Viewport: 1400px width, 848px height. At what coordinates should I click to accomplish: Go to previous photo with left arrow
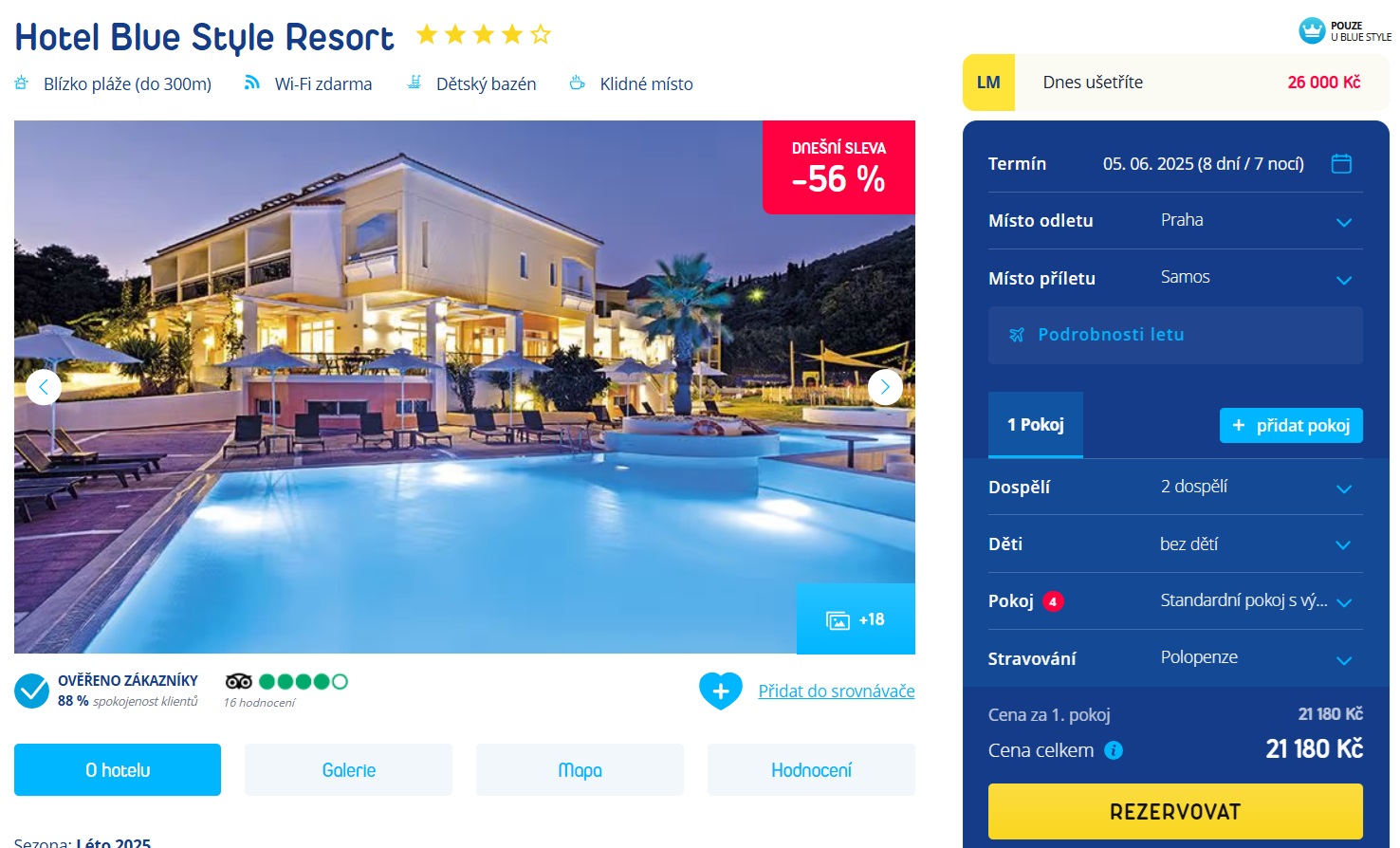[x=44, y=387]
